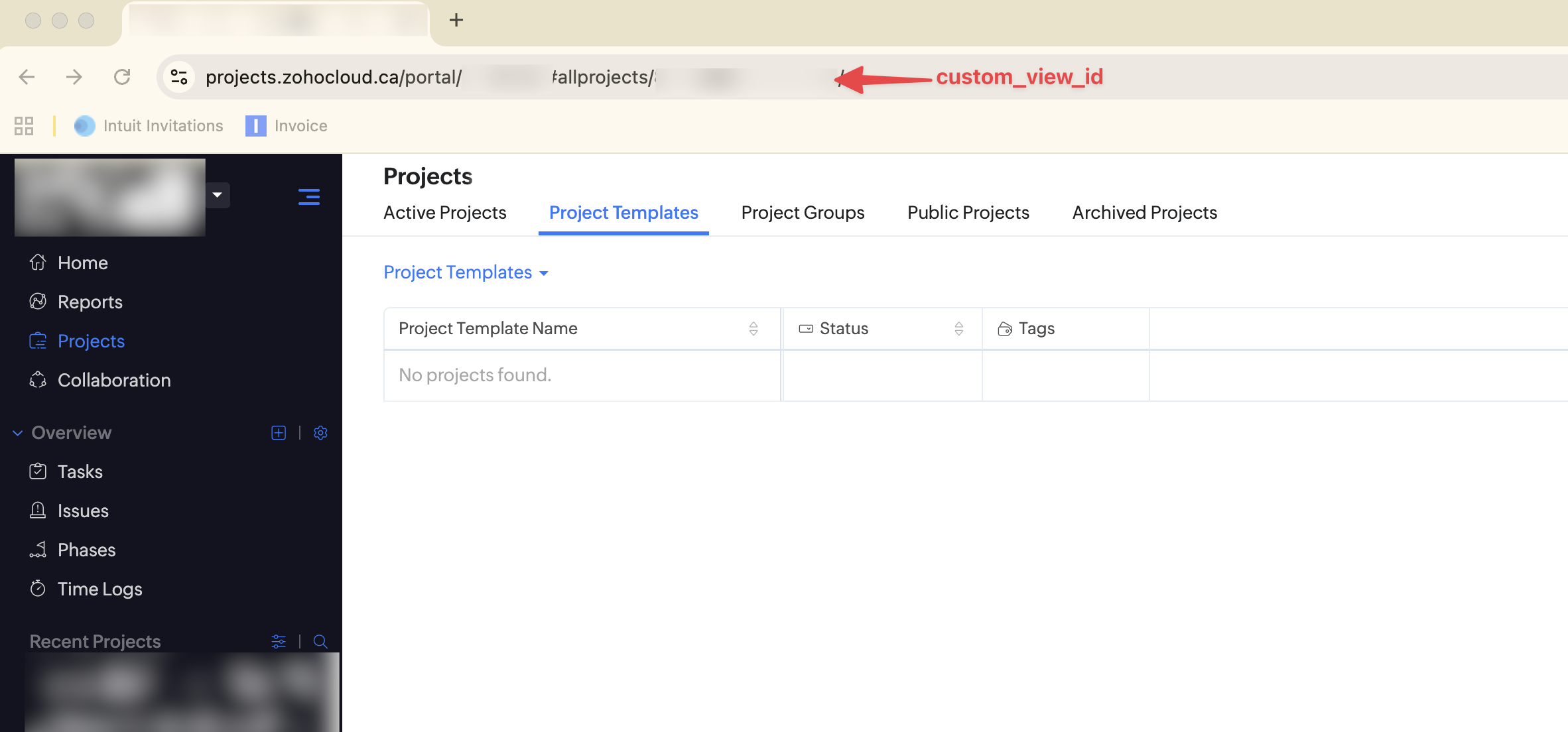Open a new browser tab
This screenshot has height=732, width=1568.
coord(456,20)
